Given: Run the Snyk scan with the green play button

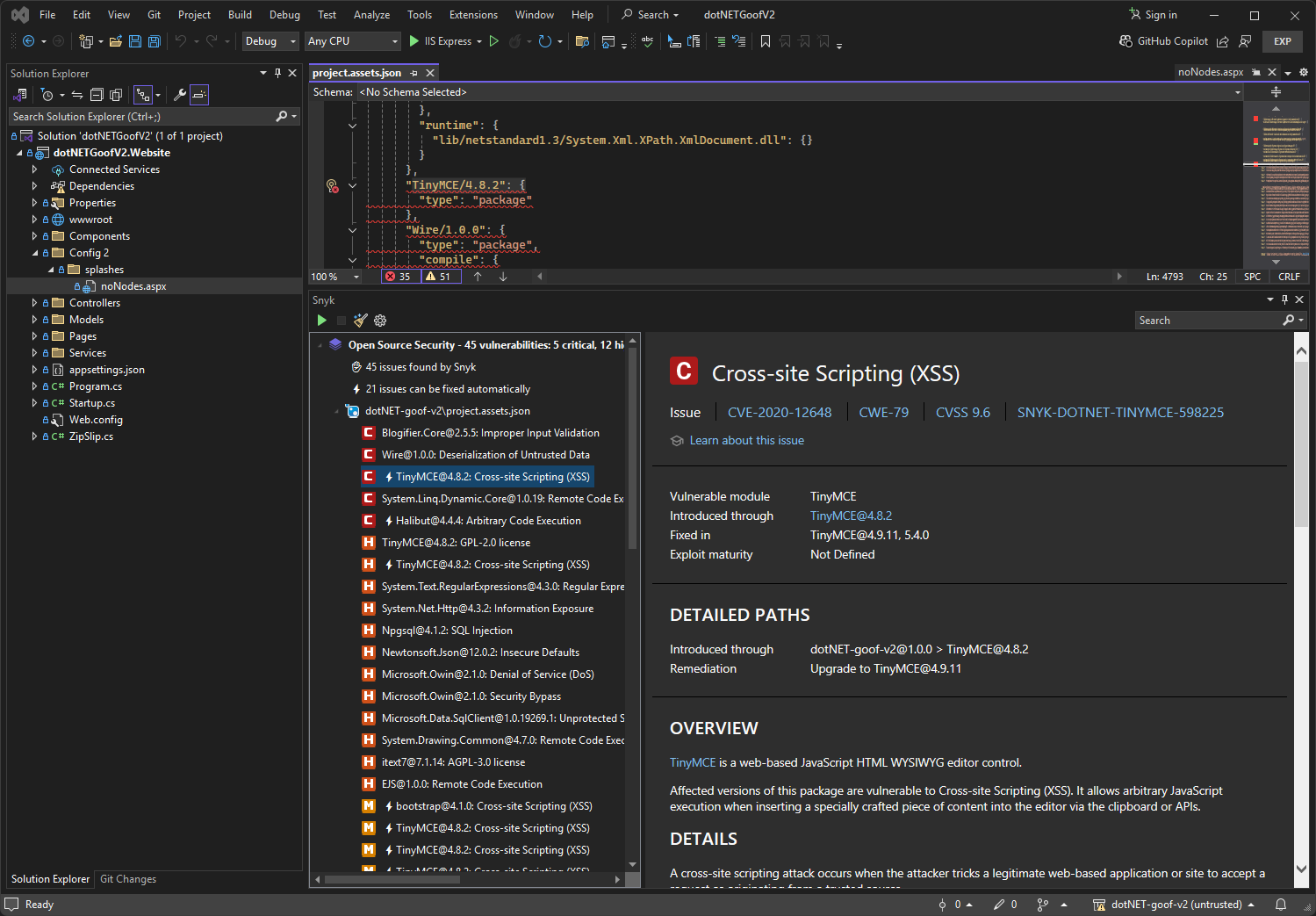Looking at the screenshot, I should pyautogui.click(x=321, y=321).
